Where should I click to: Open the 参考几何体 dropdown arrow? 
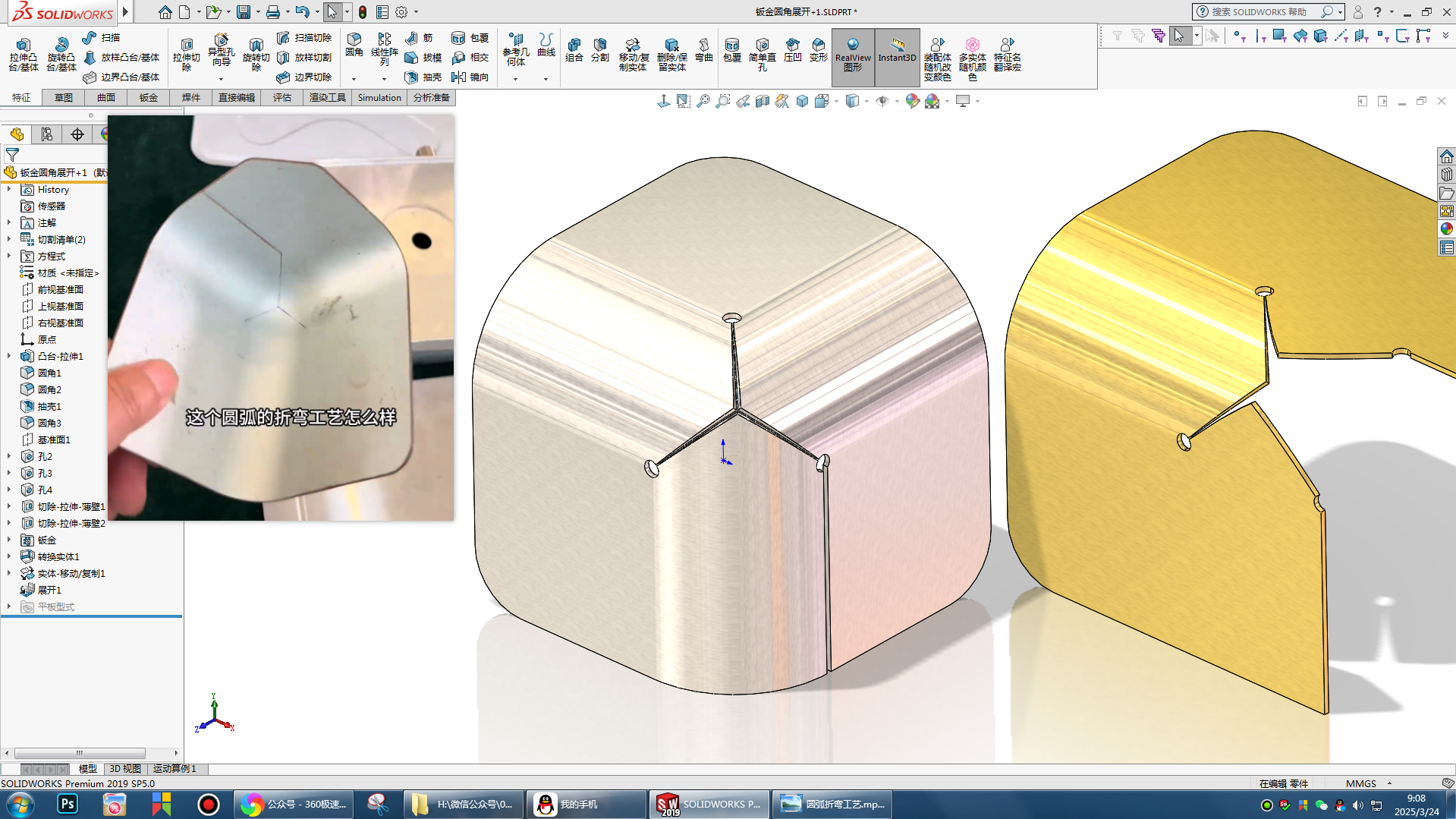[516, 79]
